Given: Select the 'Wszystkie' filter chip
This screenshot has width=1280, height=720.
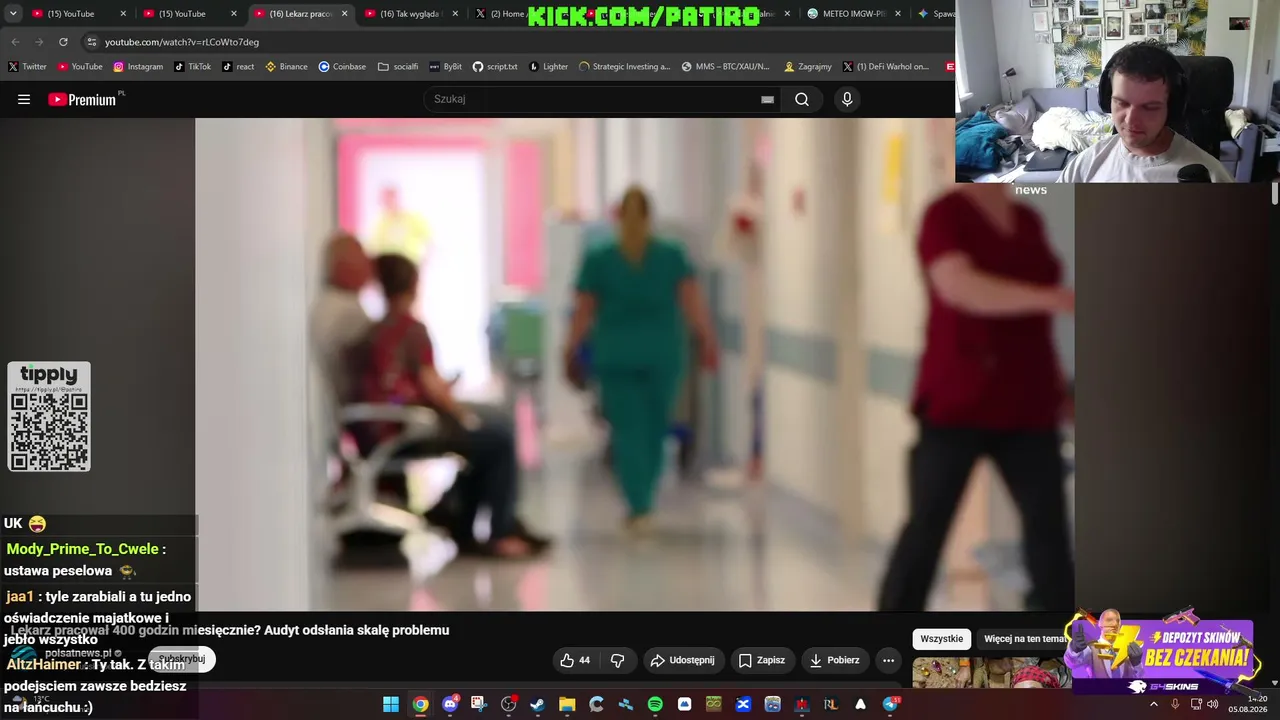Looking at the screenshot, I should [x=941, y=639].
